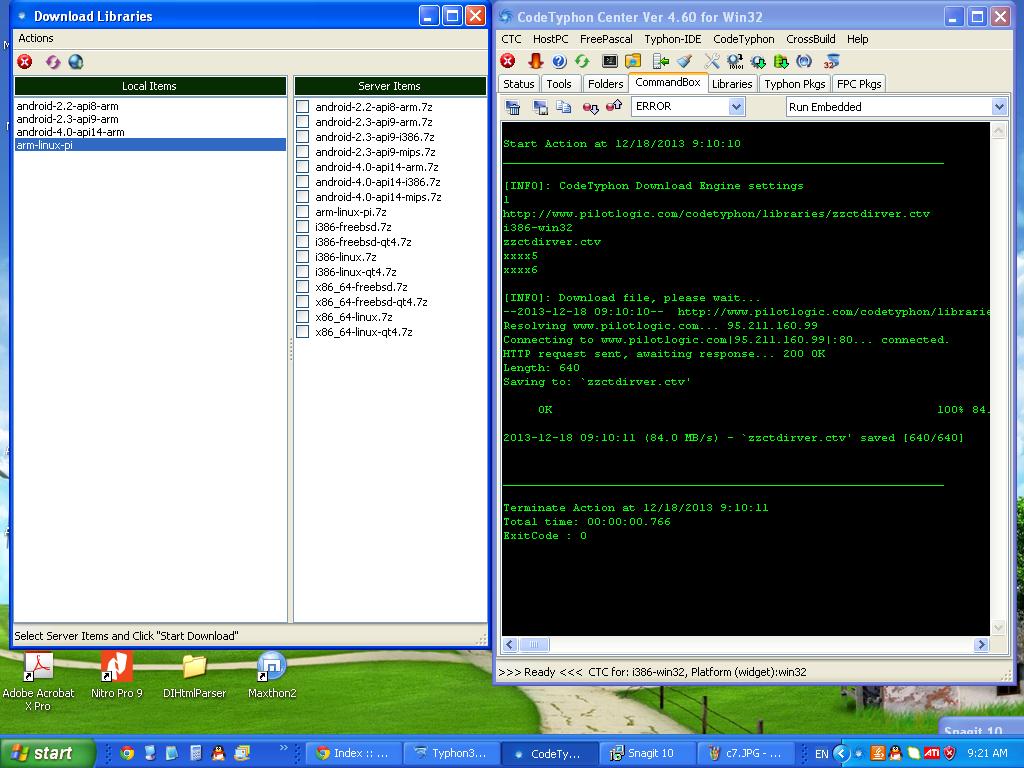Click the gear with binary digits icon
Viewport: 1024px width, 768px height.
tap(735, 61)
